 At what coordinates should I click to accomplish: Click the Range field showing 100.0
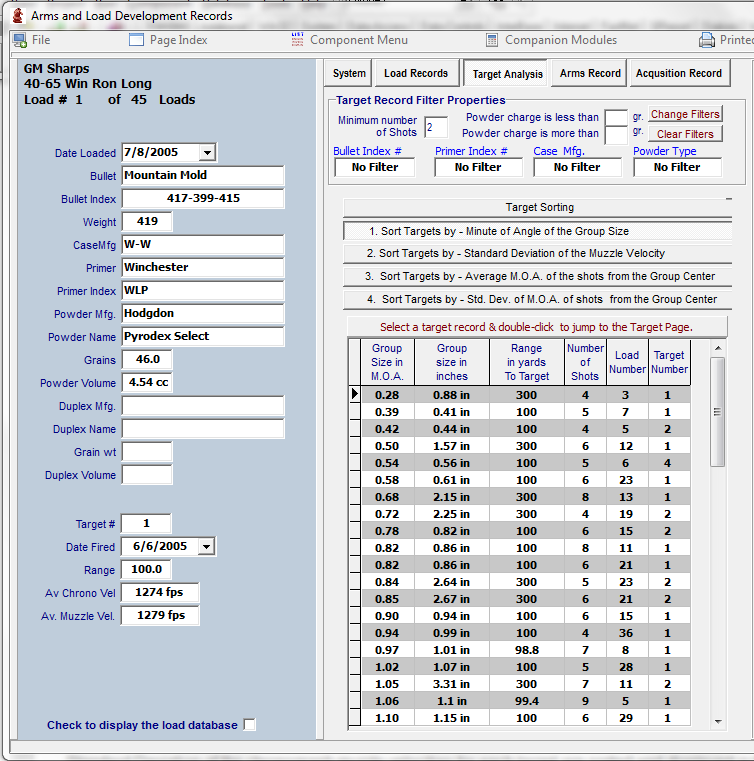pyautogui.click(x=146, y=569)
